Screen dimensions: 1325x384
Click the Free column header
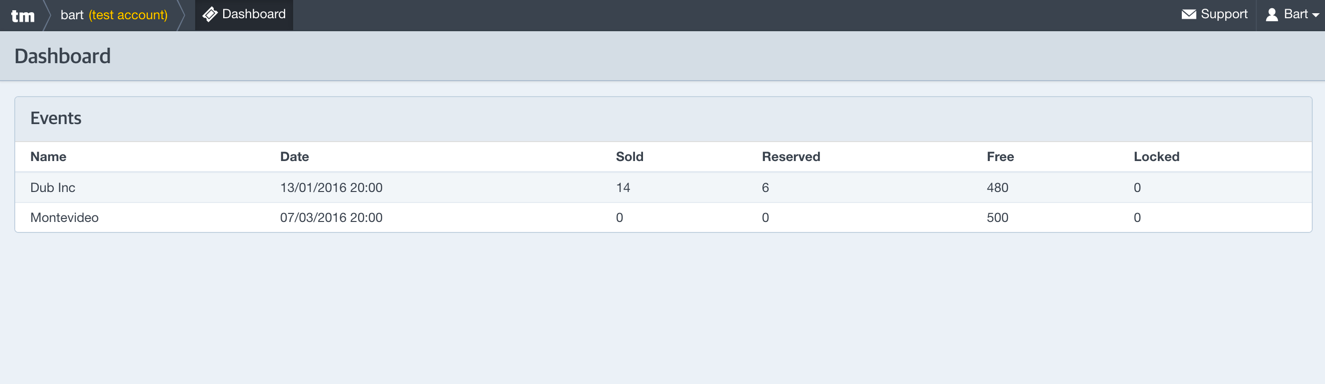[x=1000, y=157]
